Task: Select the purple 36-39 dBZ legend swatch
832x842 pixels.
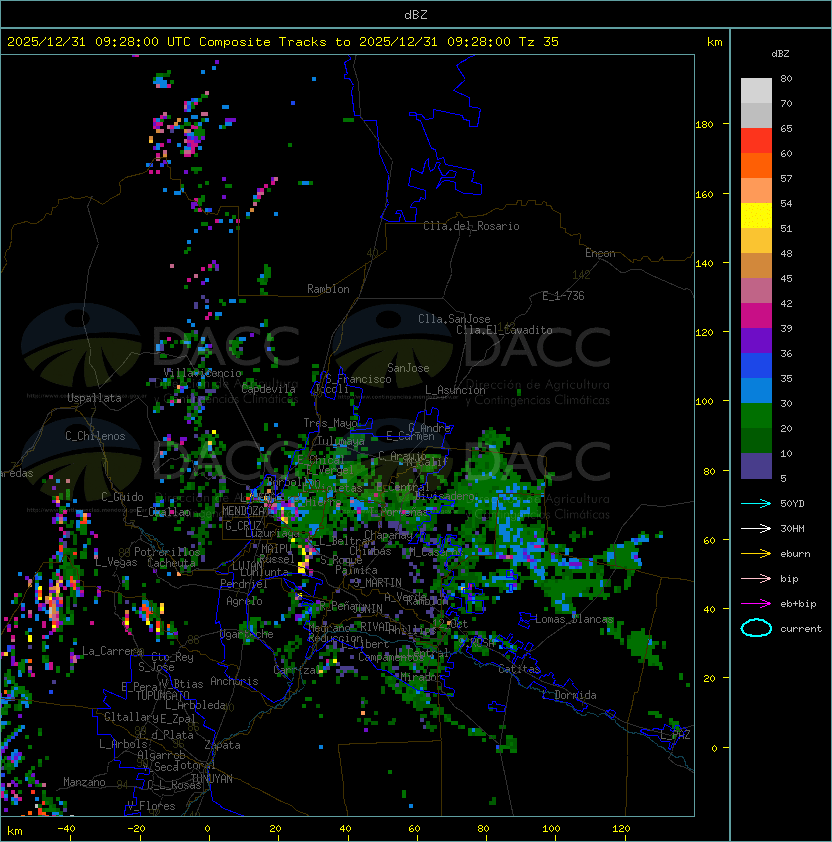Action: tap(756, 340)
